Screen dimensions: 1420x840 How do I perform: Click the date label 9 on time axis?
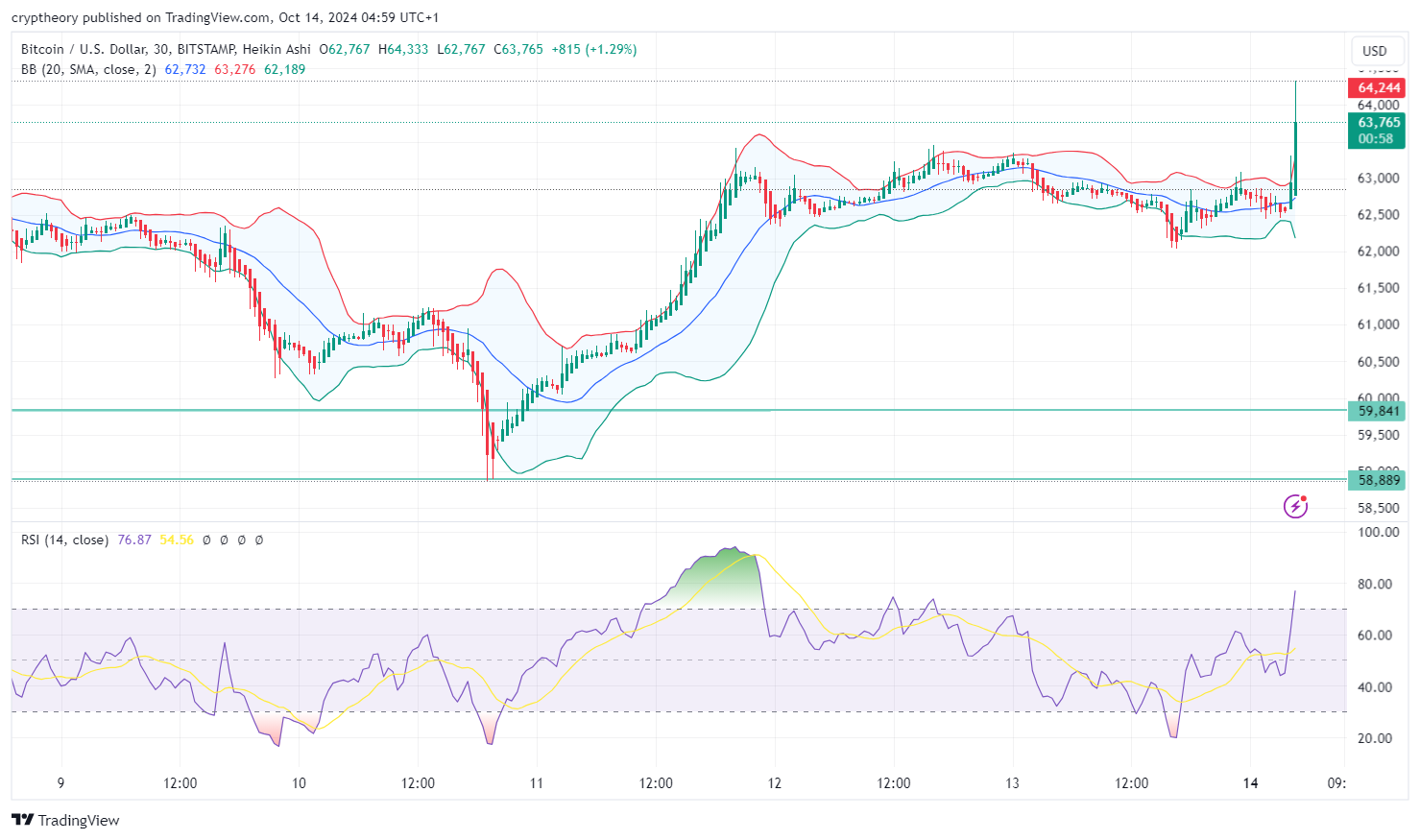(60, 783)
